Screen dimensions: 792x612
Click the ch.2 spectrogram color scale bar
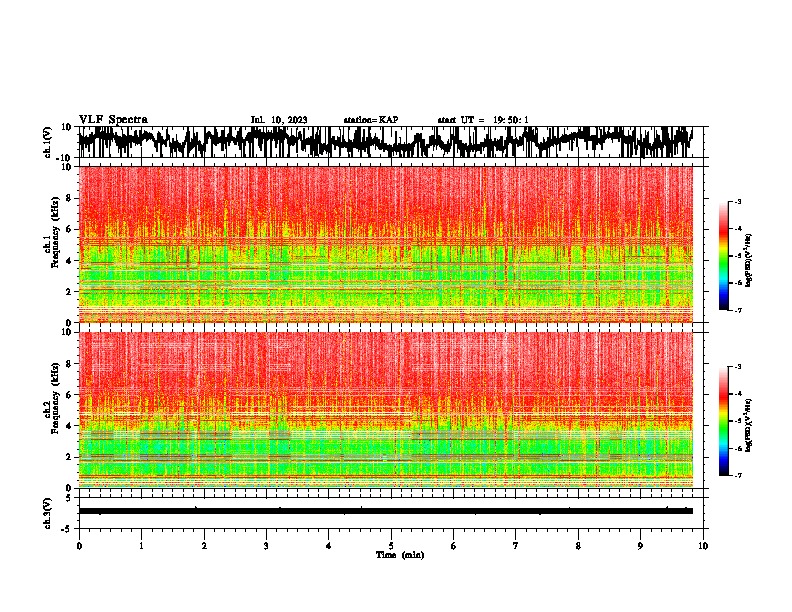pyautogui.click(x=724, y=421)
